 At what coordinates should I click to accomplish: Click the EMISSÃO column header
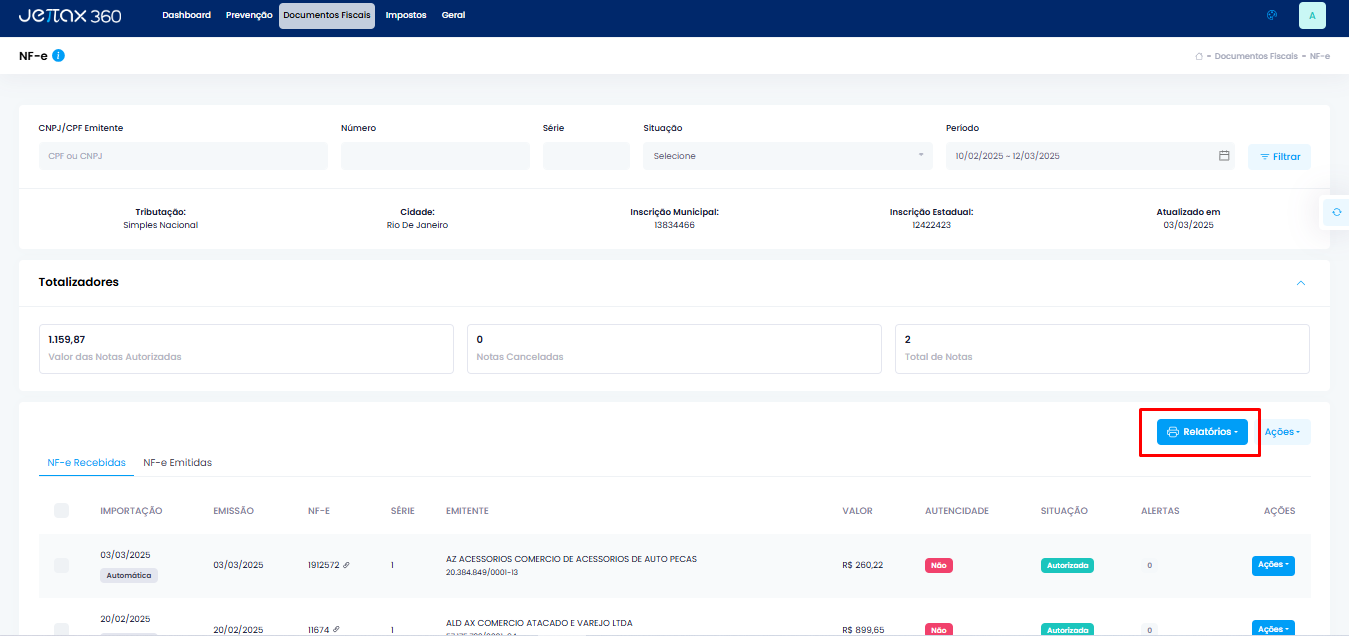click(x=233, y=511)
